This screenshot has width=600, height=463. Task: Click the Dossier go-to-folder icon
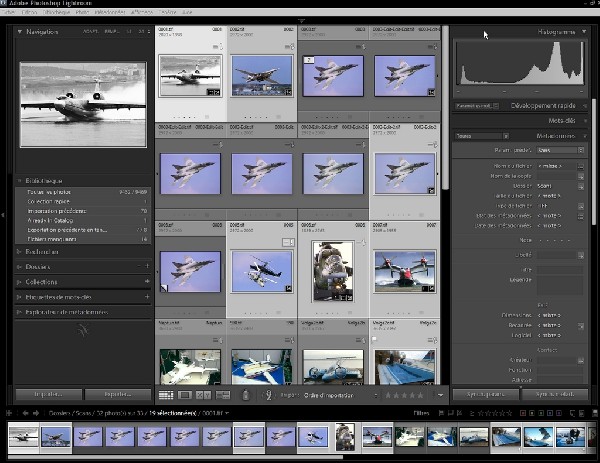click(581, 186)
